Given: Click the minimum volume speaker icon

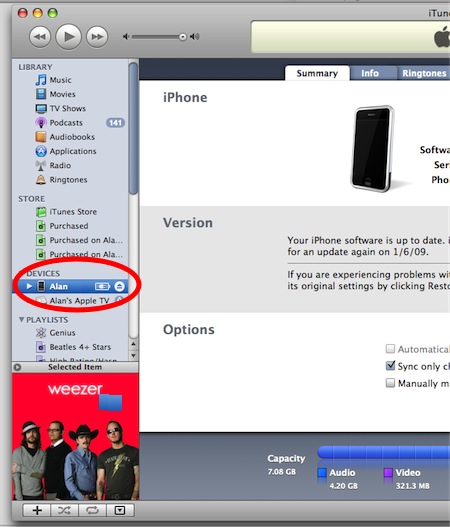Looking at the screenshot, I should (126, 37).
